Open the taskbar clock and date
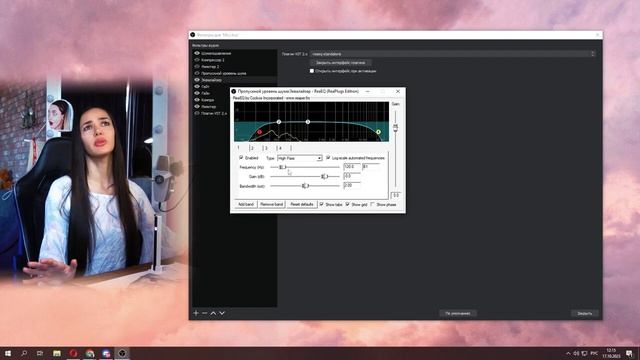This screenshot has width=640, height=360. 611,353
